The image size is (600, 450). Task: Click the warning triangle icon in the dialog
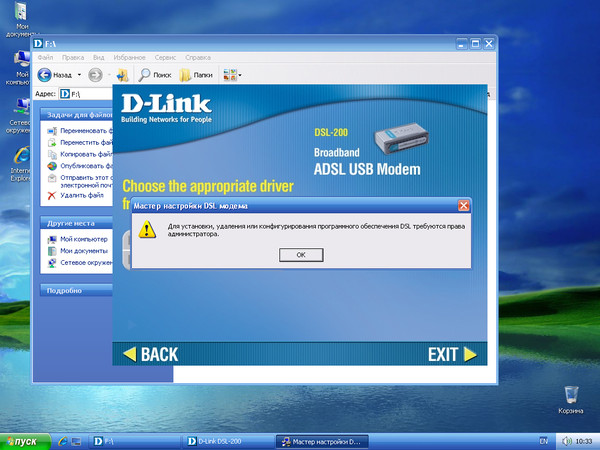pos(147,229)
